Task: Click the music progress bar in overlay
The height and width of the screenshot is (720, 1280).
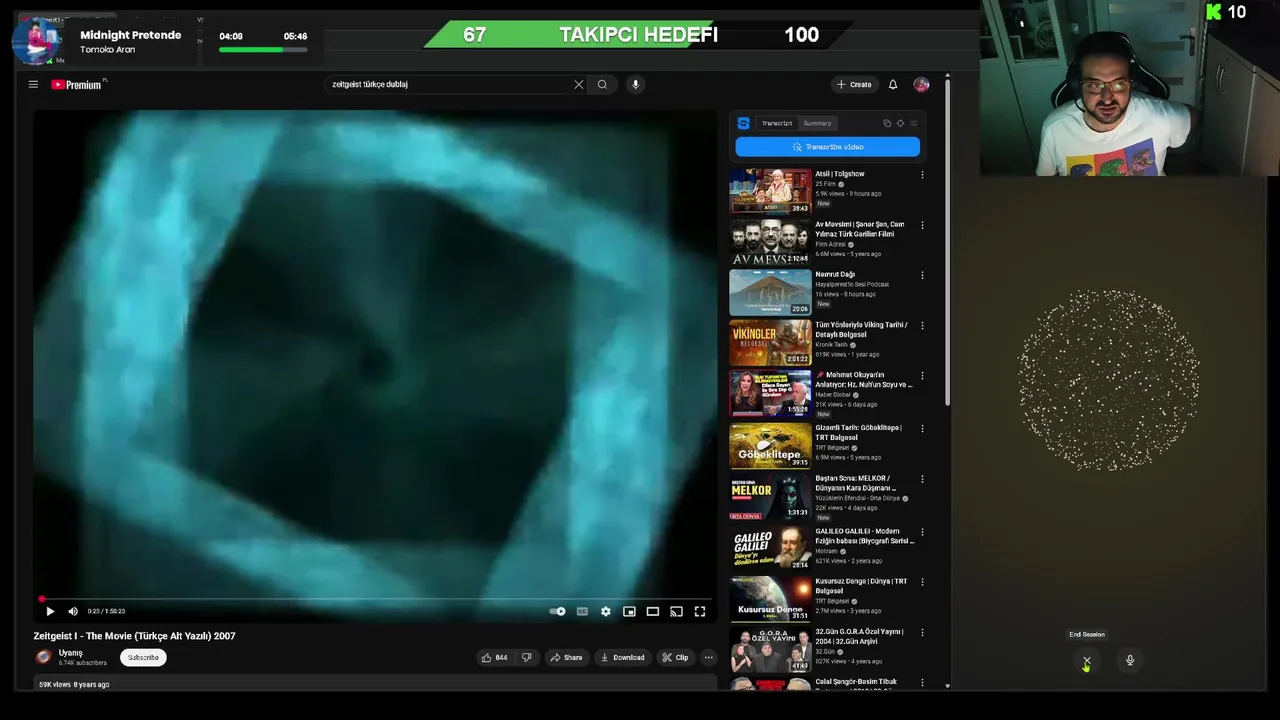Action: coord(263,49)
